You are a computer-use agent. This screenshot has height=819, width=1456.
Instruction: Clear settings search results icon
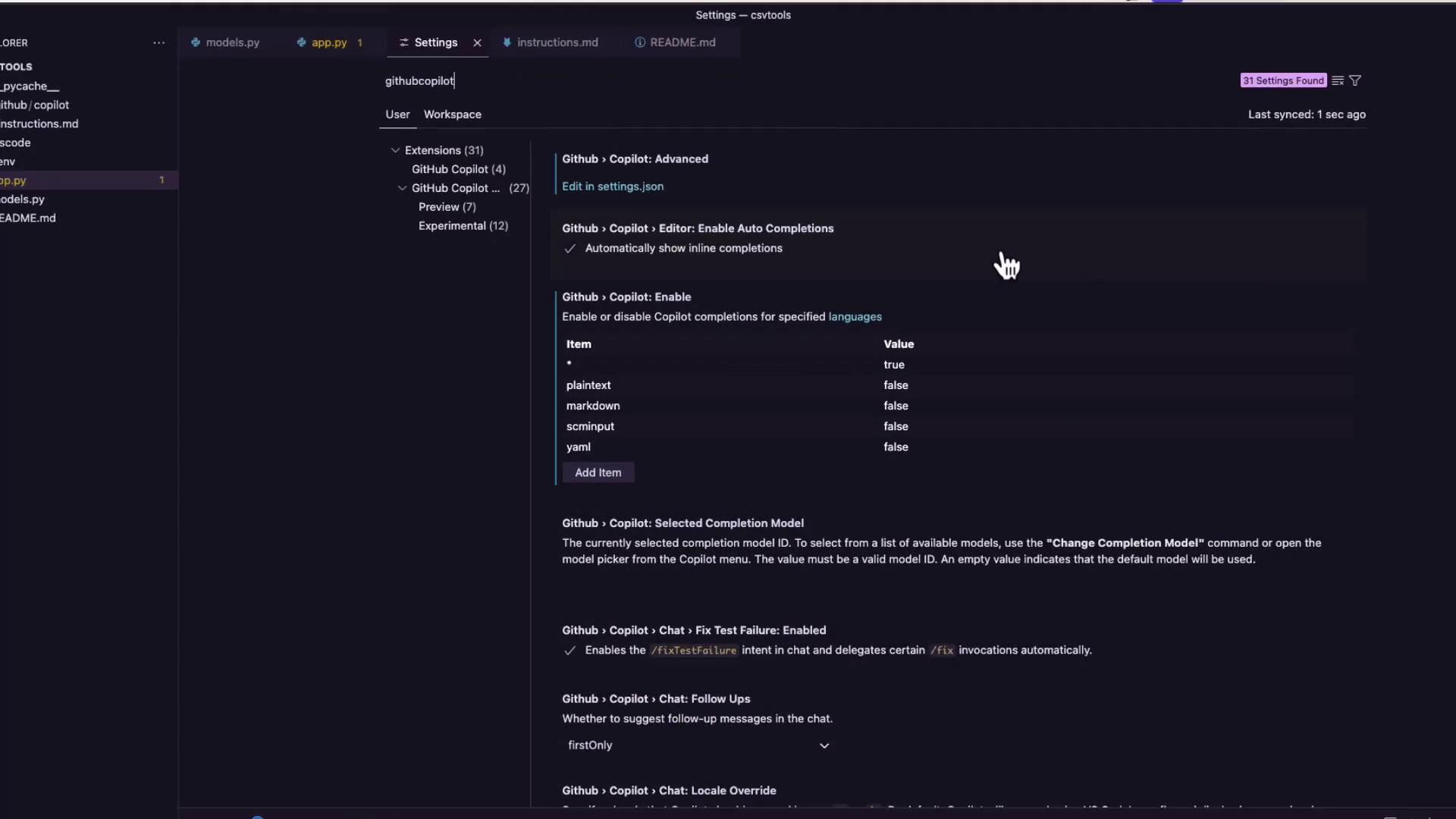point(1338,80)
